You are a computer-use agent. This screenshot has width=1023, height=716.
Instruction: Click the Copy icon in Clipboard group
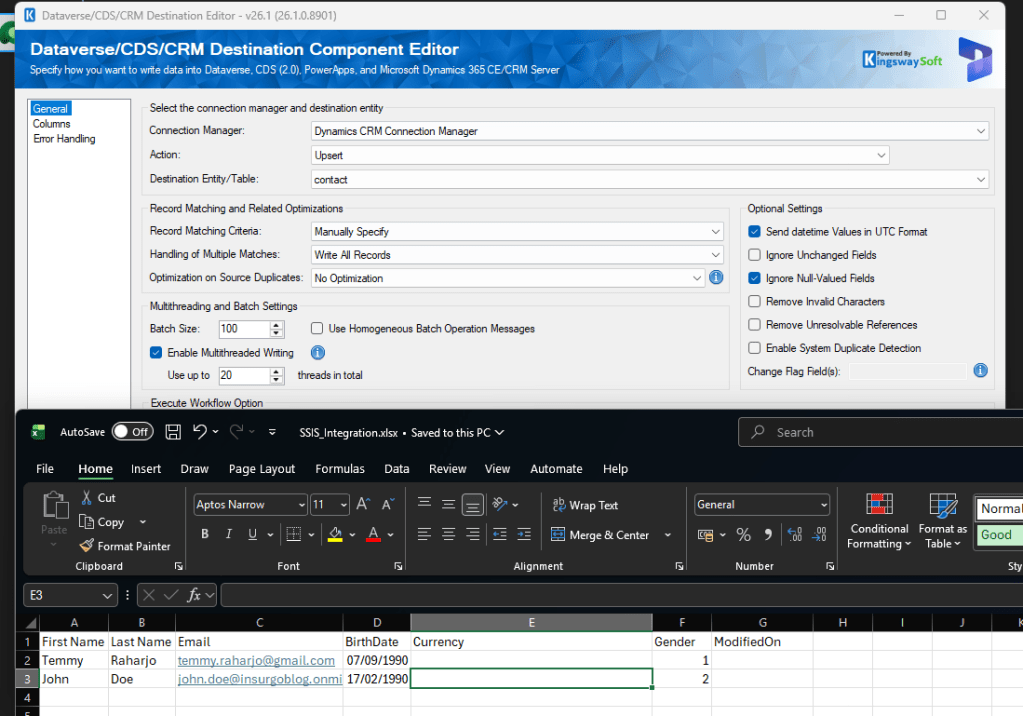coord(87,522)
